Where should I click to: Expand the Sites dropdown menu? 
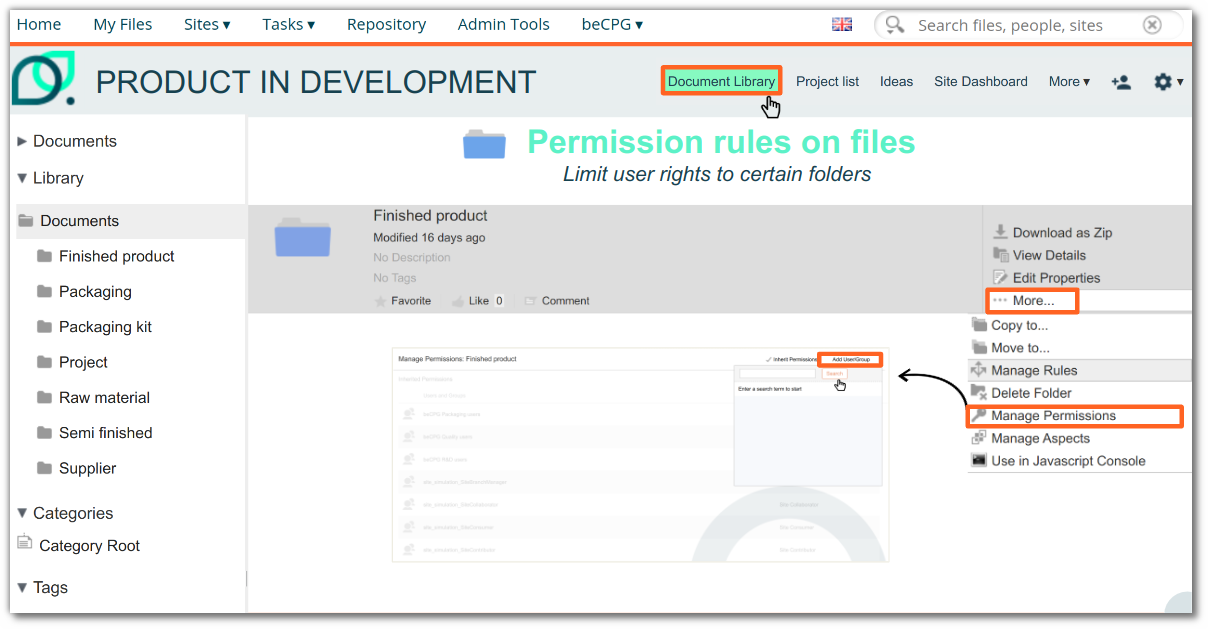click(207, 25)
